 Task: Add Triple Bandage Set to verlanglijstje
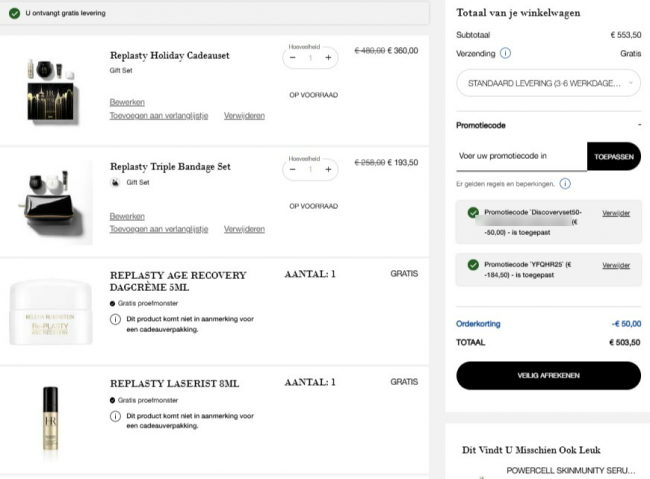(x=159, y=229)
